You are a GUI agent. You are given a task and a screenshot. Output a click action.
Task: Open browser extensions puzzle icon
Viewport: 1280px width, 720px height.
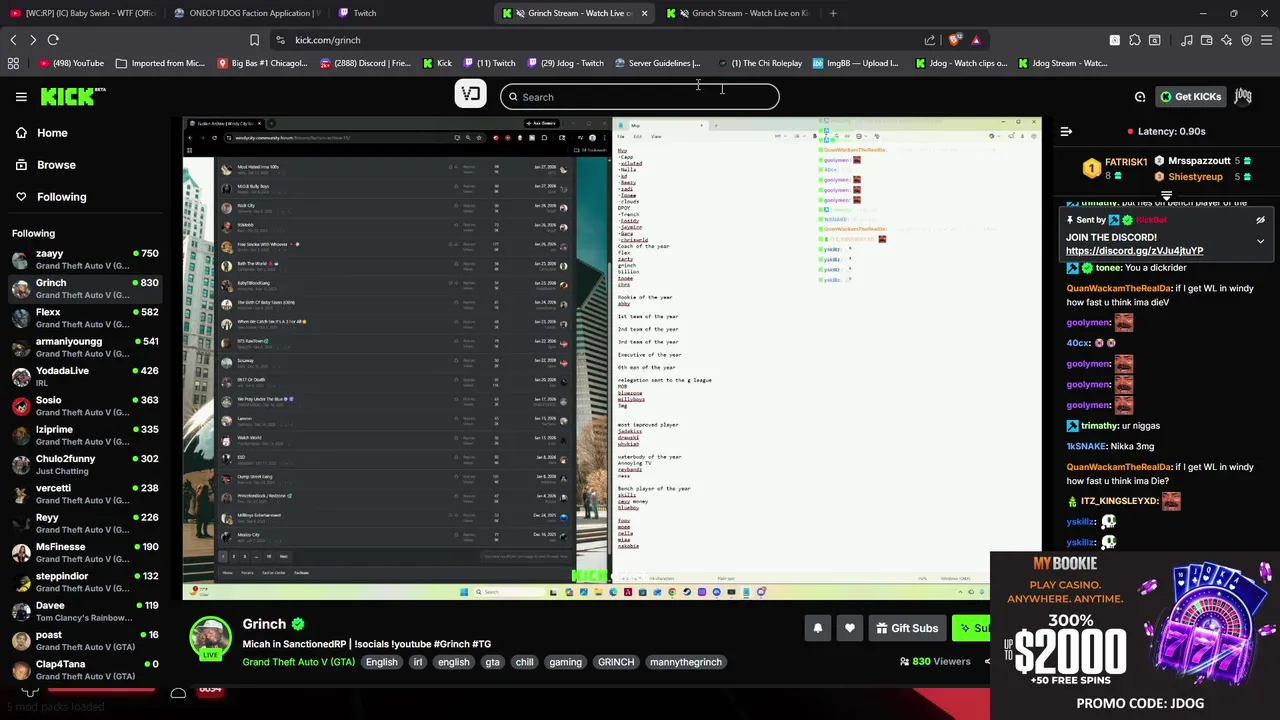[1134, 40]
